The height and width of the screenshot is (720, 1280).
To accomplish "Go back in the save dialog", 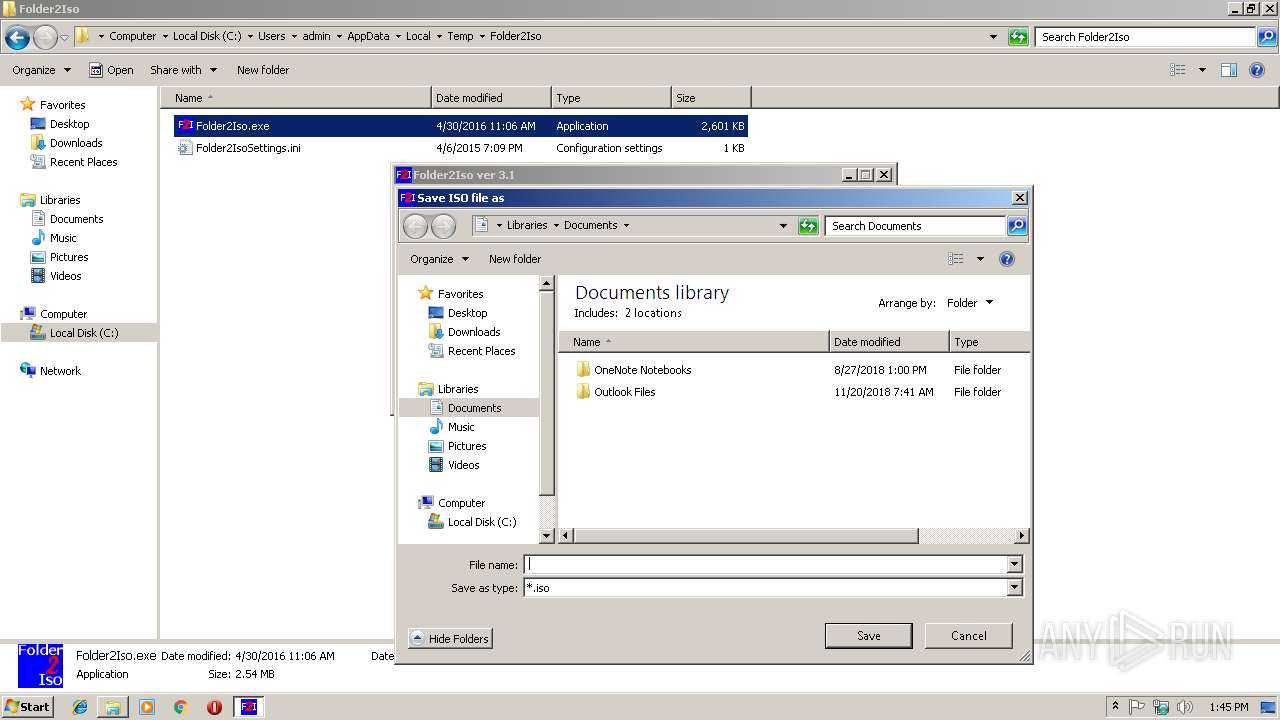I will [x=415, y=226].
